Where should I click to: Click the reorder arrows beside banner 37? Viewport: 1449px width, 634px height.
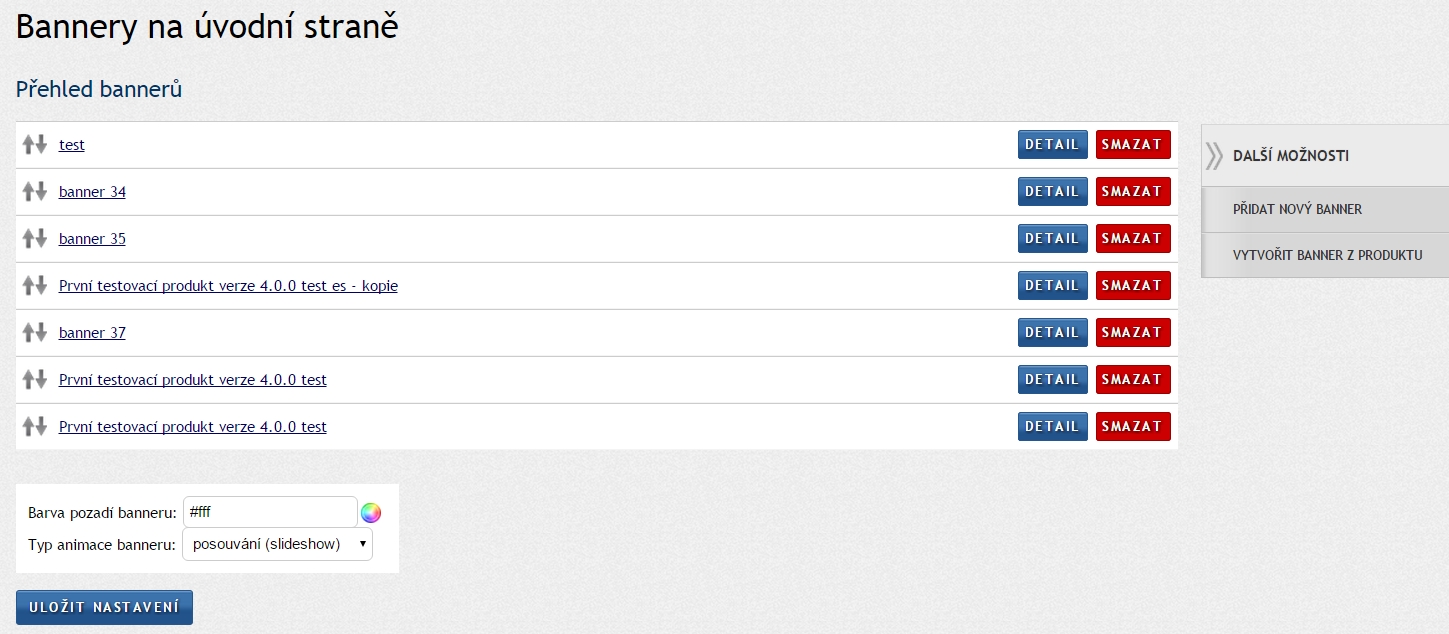point(35,332)
